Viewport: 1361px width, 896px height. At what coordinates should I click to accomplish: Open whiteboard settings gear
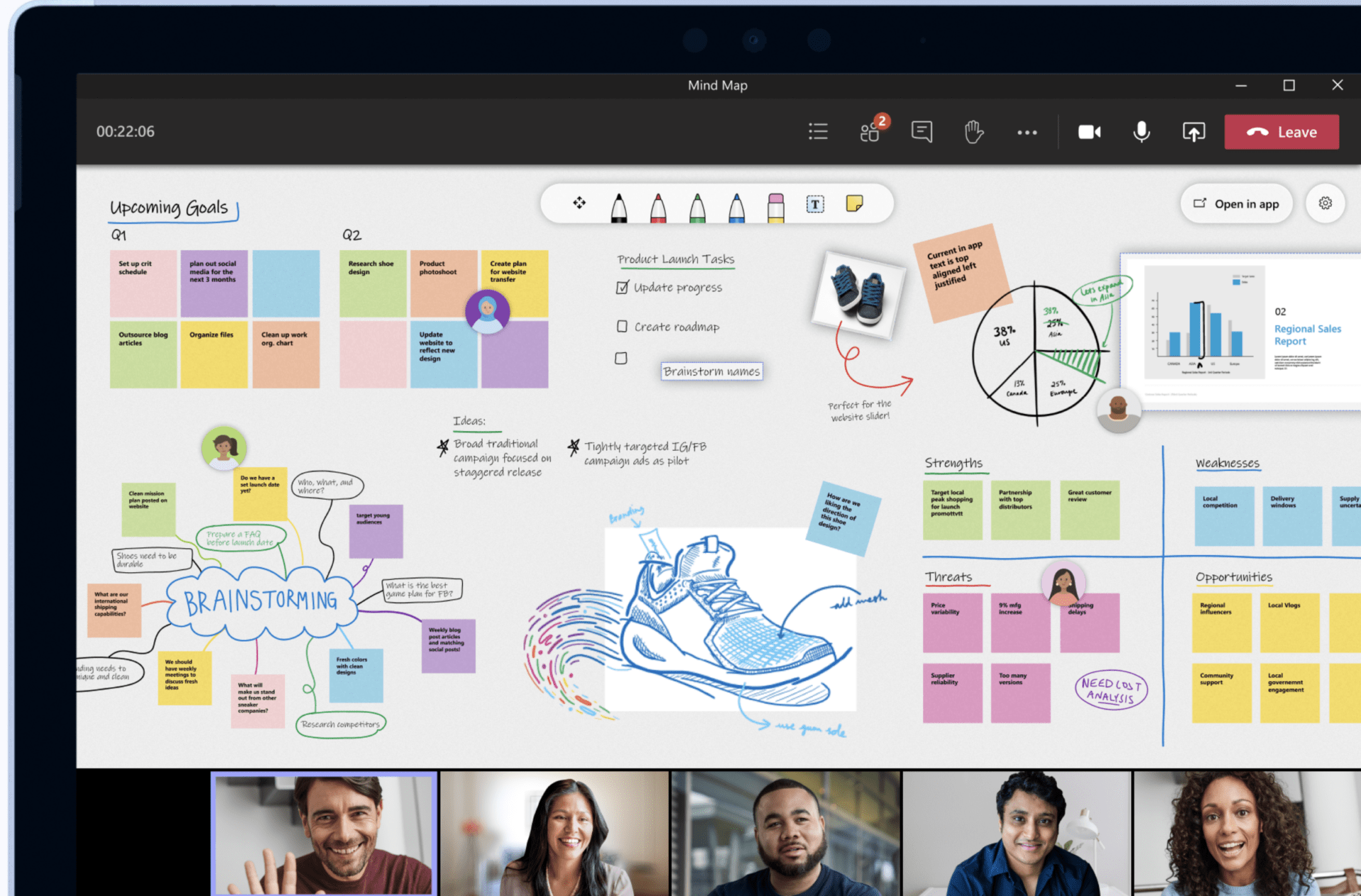click(1325, 203)
